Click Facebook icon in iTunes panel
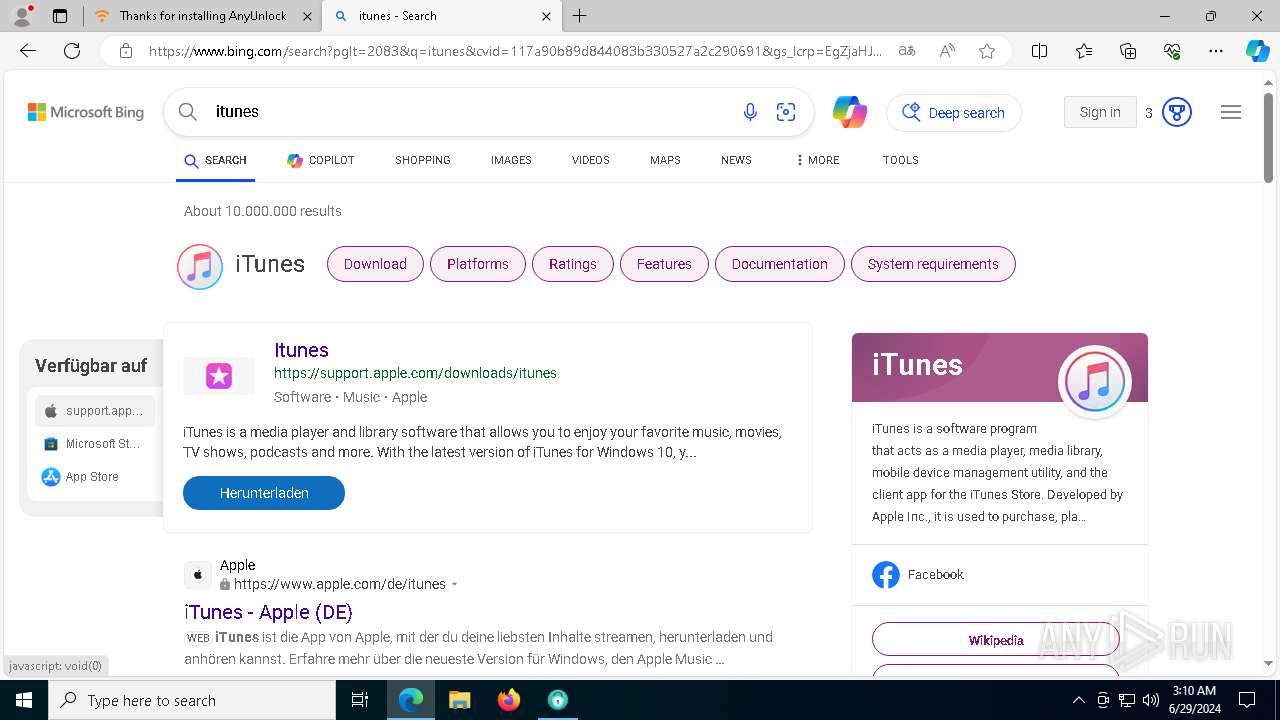This screenshot has width=1280, height=720. coord(885,574)
